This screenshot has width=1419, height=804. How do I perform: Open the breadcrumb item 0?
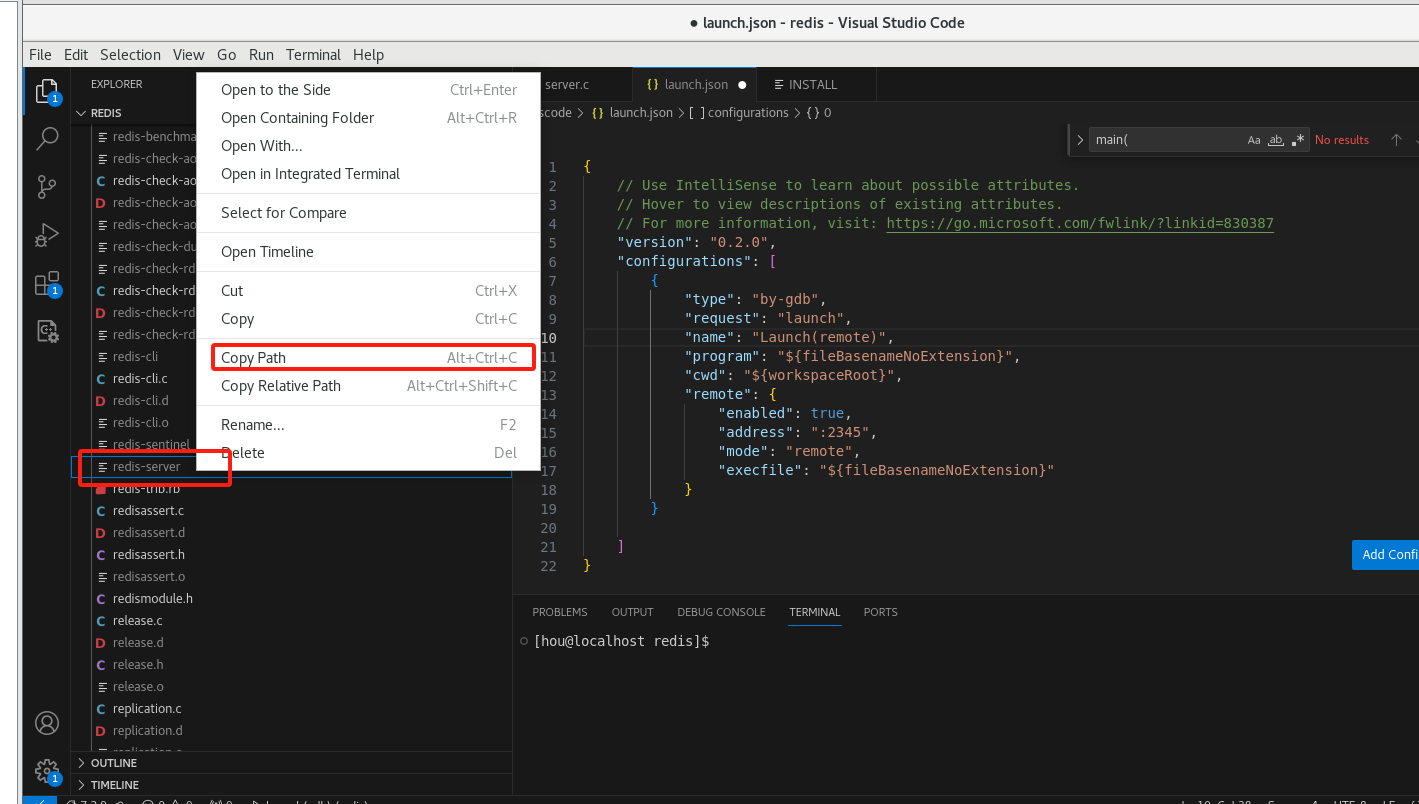pyautogui.click(x=818, y=113)
